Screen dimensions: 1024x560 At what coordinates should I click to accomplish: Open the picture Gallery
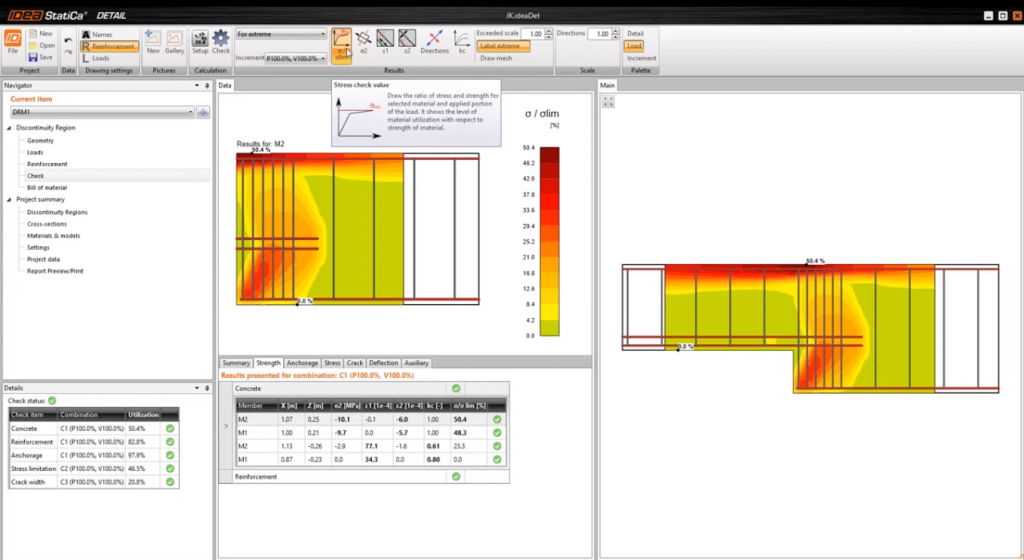(174, 42)
